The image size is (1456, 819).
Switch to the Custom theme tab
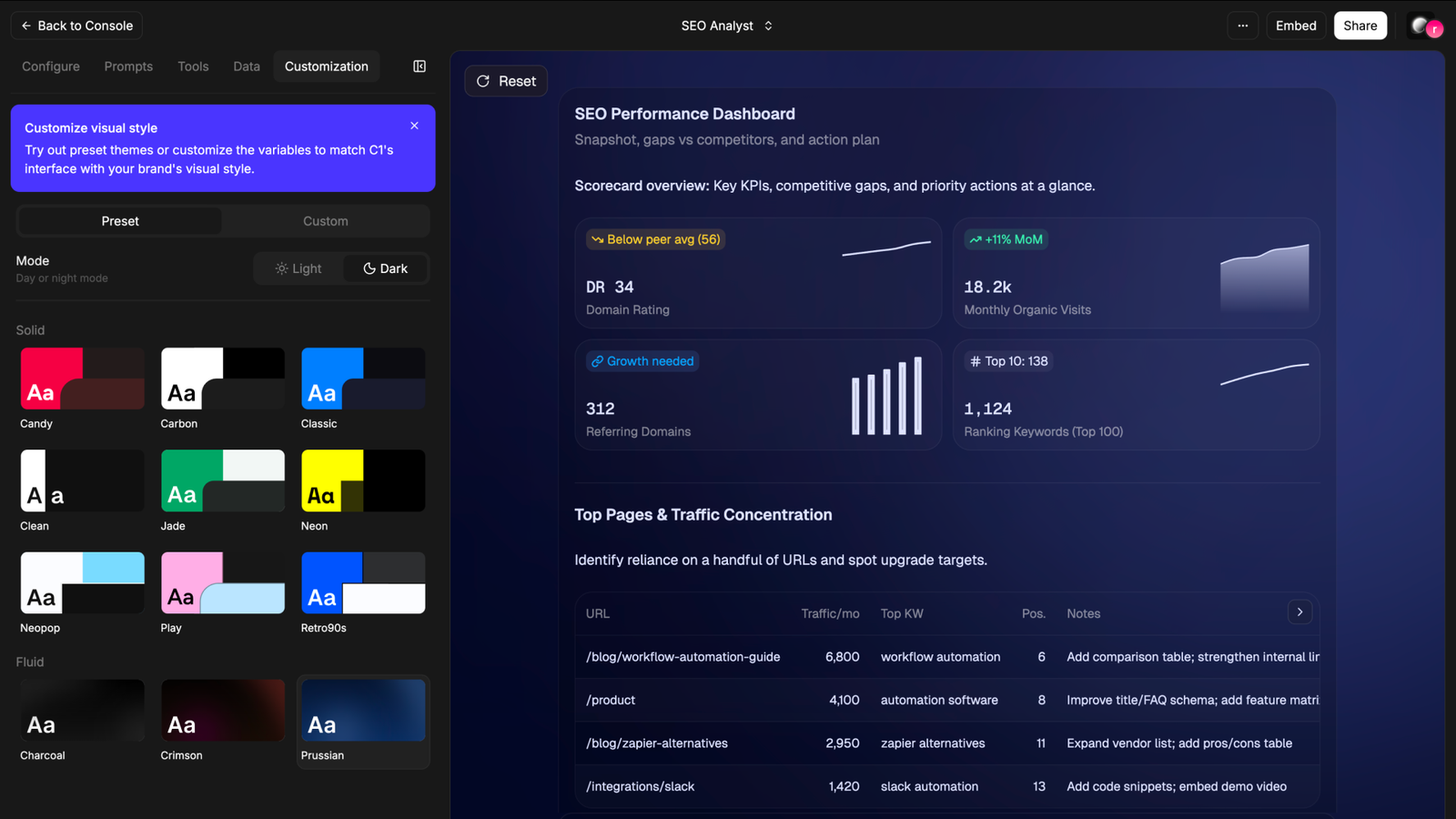coord(326,221)
